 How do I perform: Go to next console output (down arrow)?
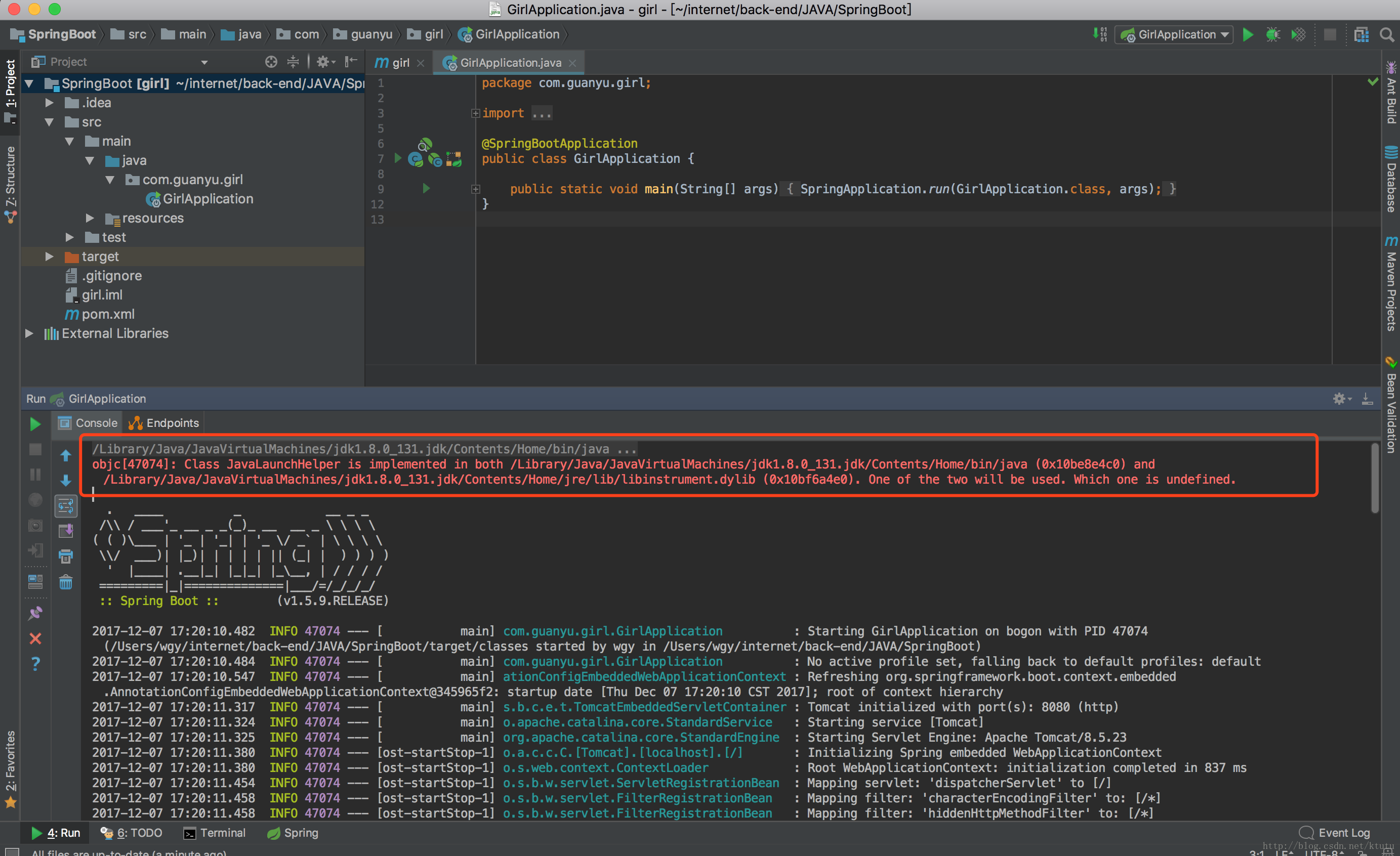(66, 481)
